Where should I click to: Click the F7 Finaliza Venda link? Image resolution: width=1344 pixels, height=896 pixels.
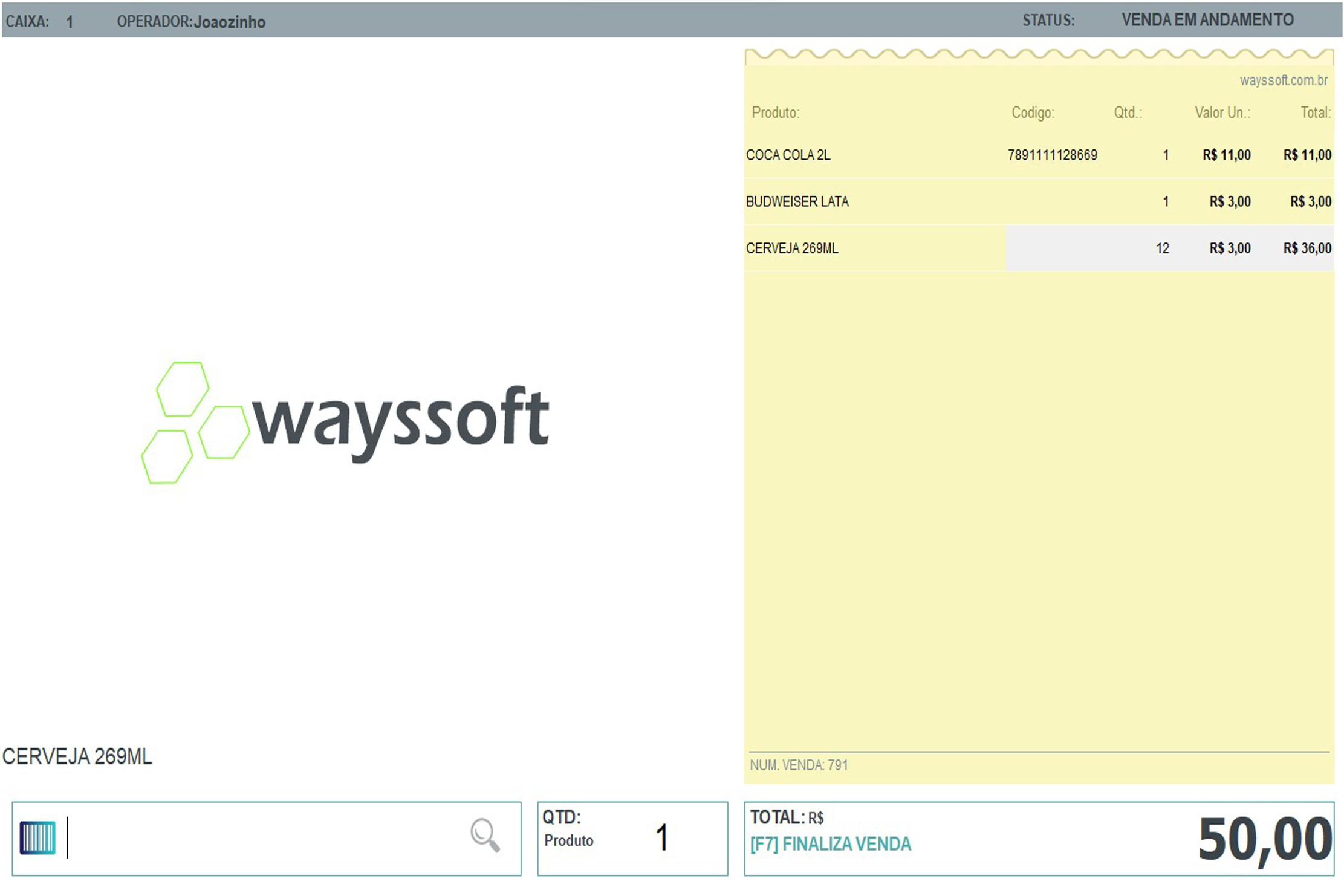[830, 844]
